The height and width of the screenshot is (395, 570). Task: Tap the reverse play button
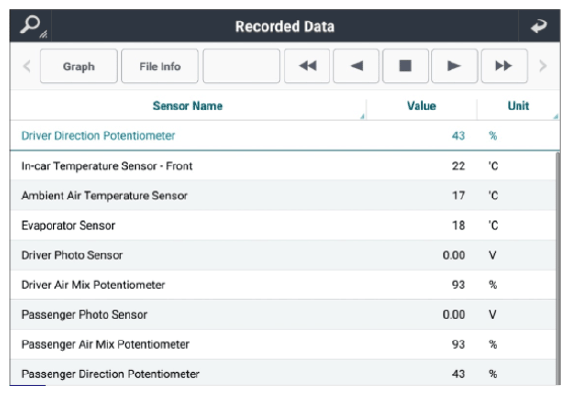click(356, 66)
